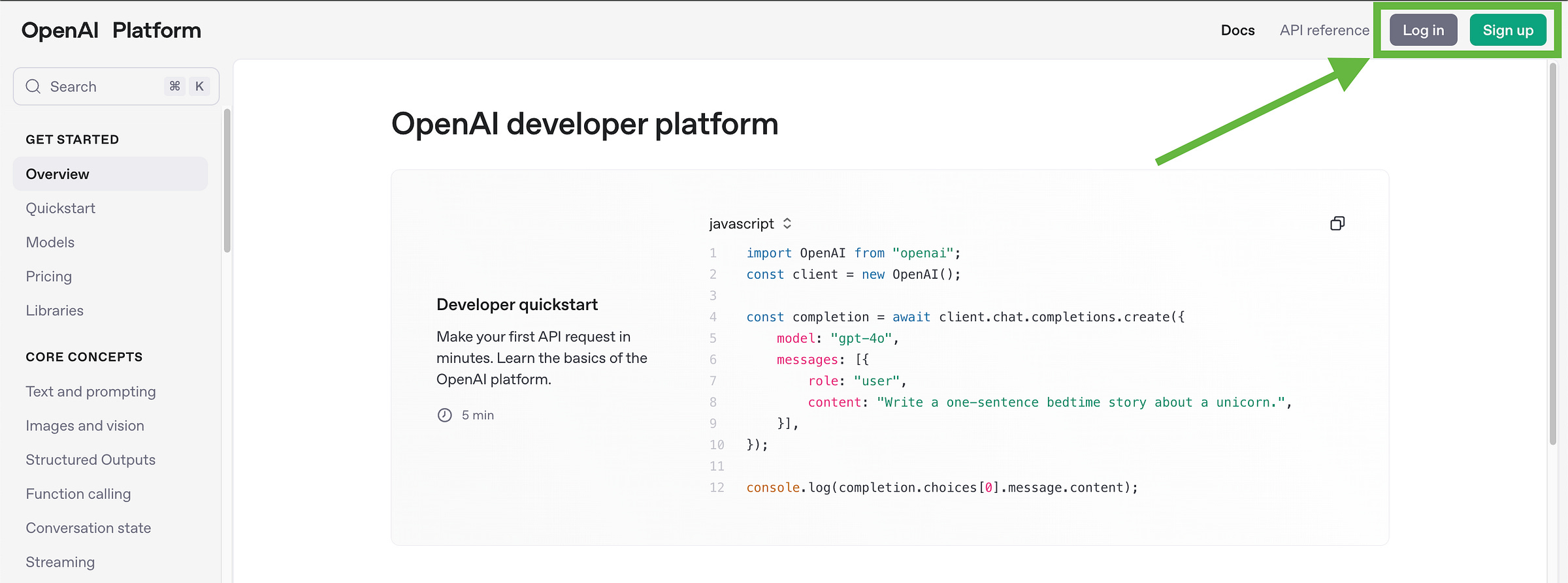Open the API reference tab
The height and width of the screenshot is (583, 1568).
click(1324, 30)
